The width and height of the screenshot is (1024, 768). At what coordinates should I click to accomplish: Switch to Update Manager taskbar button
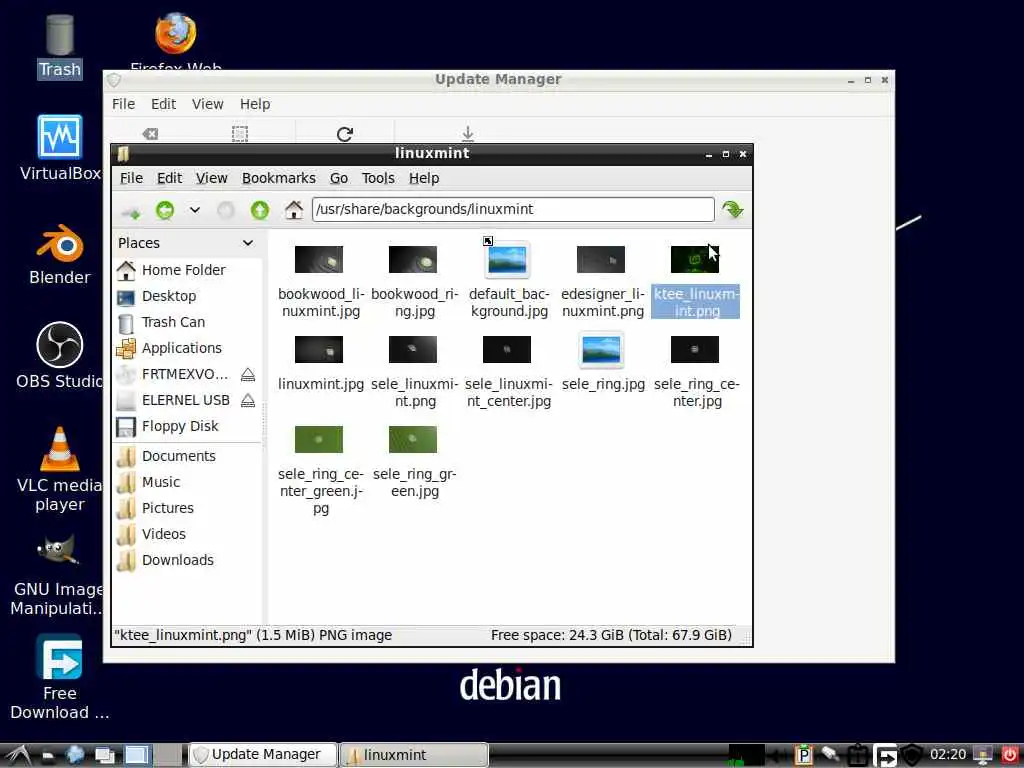click(263, 755)
